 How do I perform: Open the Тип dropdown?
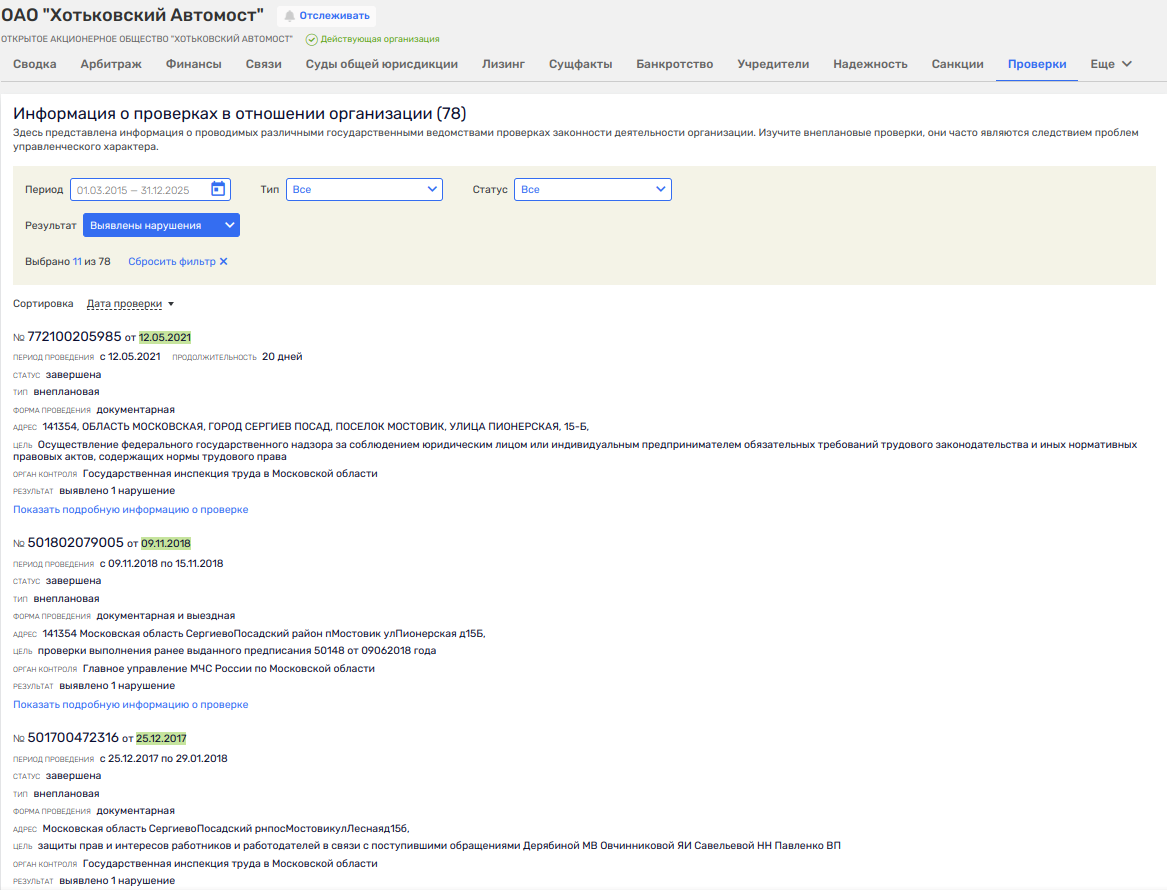coord(364,189)
